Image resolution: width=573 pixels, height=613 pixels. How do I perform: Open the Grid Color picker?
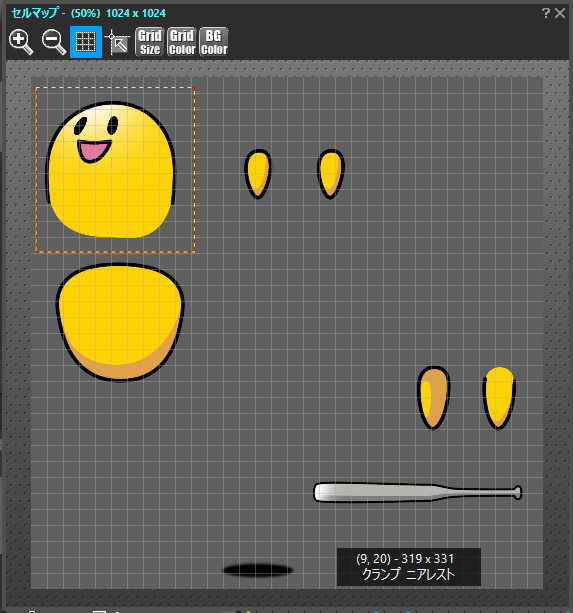tap(182, 42)
